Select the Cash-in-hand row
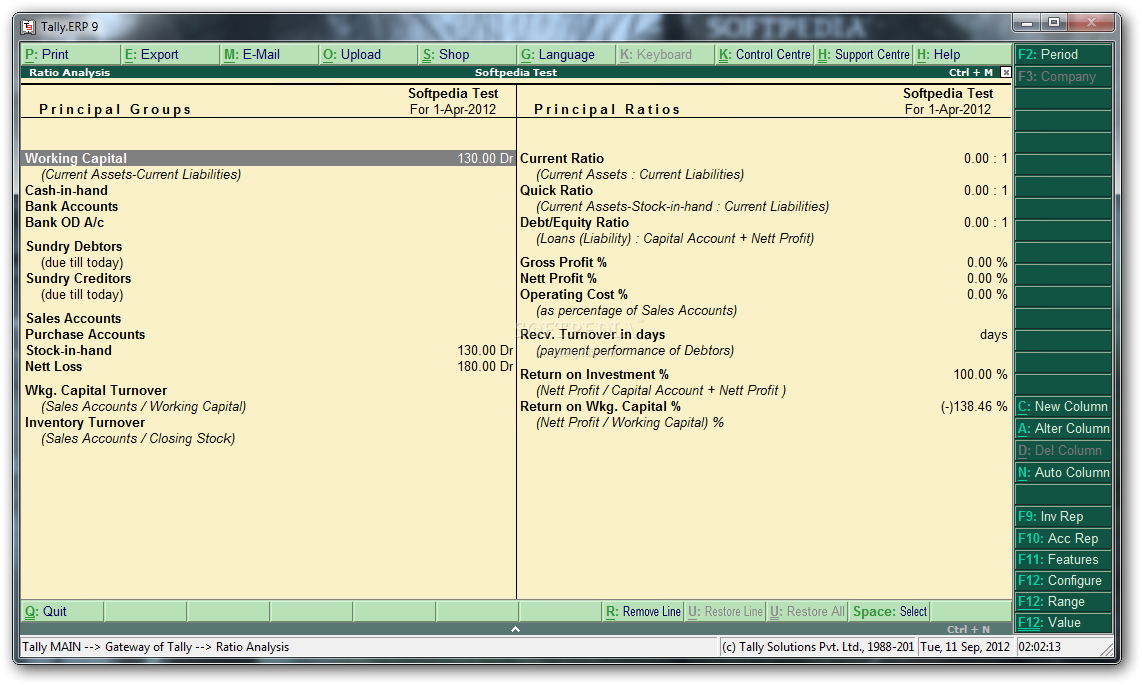The width and height of the screenshot is (1142, 685). tap(269, 191)
